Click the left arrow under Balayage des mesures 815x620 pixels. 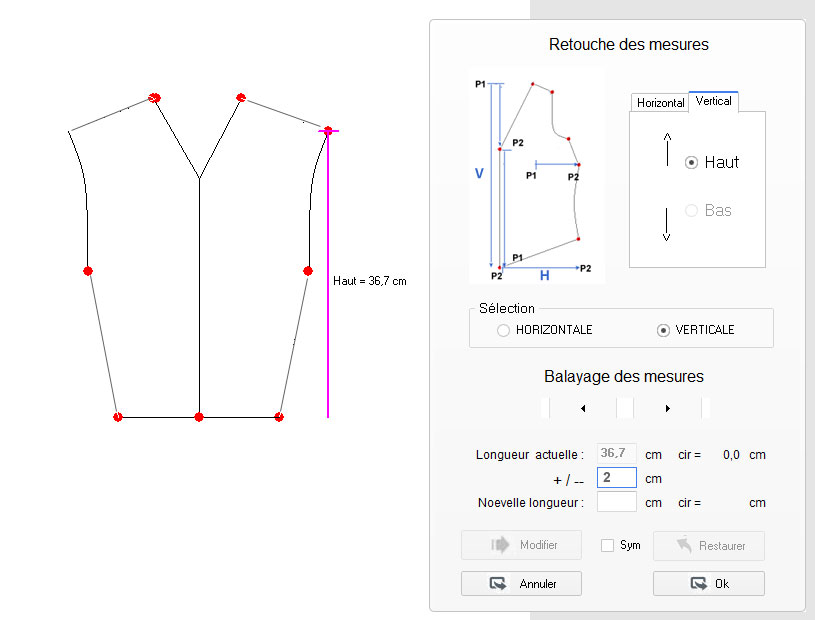583,408
